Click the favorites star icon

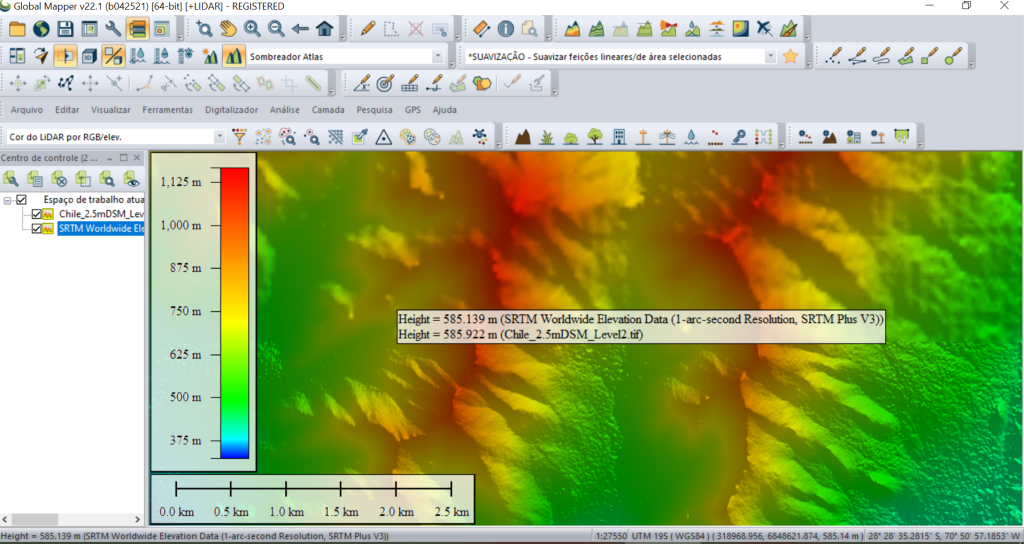point(790,56)
